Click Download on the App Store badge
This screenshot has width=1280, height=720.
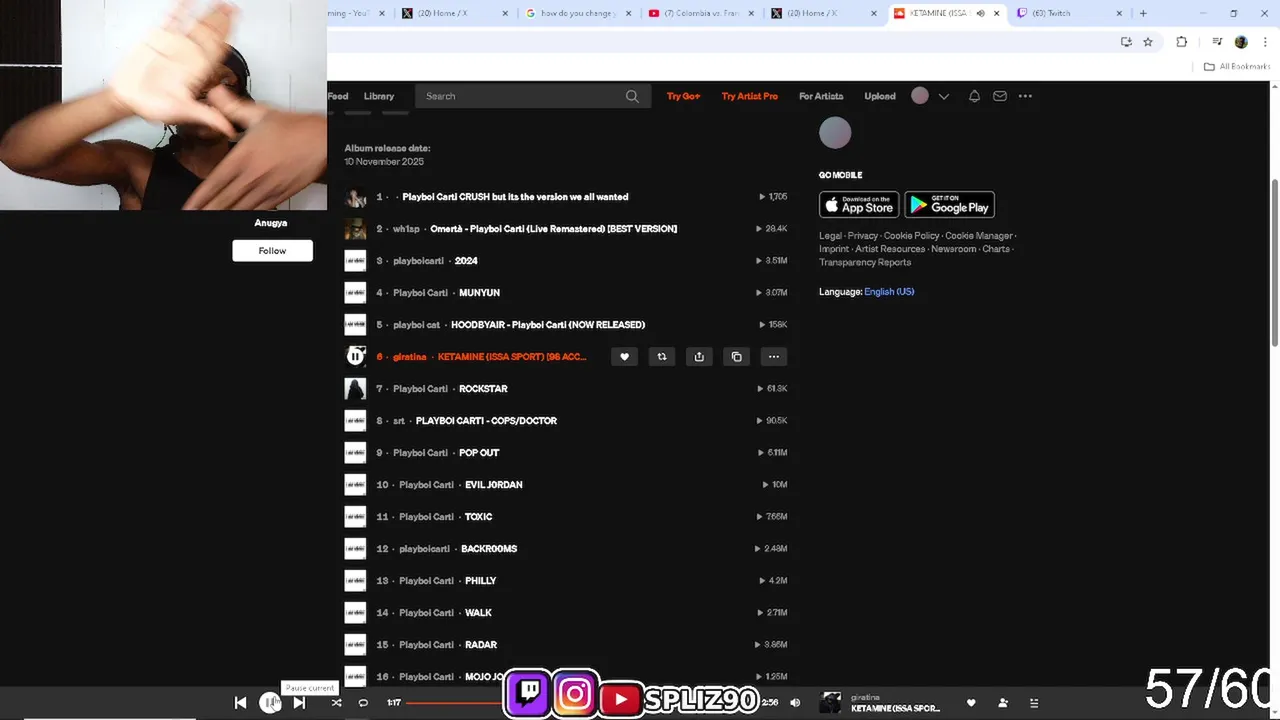859,204
